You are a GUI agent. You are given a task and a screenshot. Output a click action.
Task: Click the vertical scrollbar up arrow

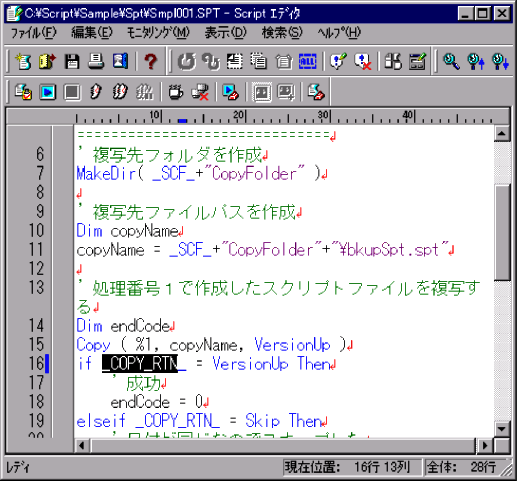pyautogui.click(x=502, y=134)
